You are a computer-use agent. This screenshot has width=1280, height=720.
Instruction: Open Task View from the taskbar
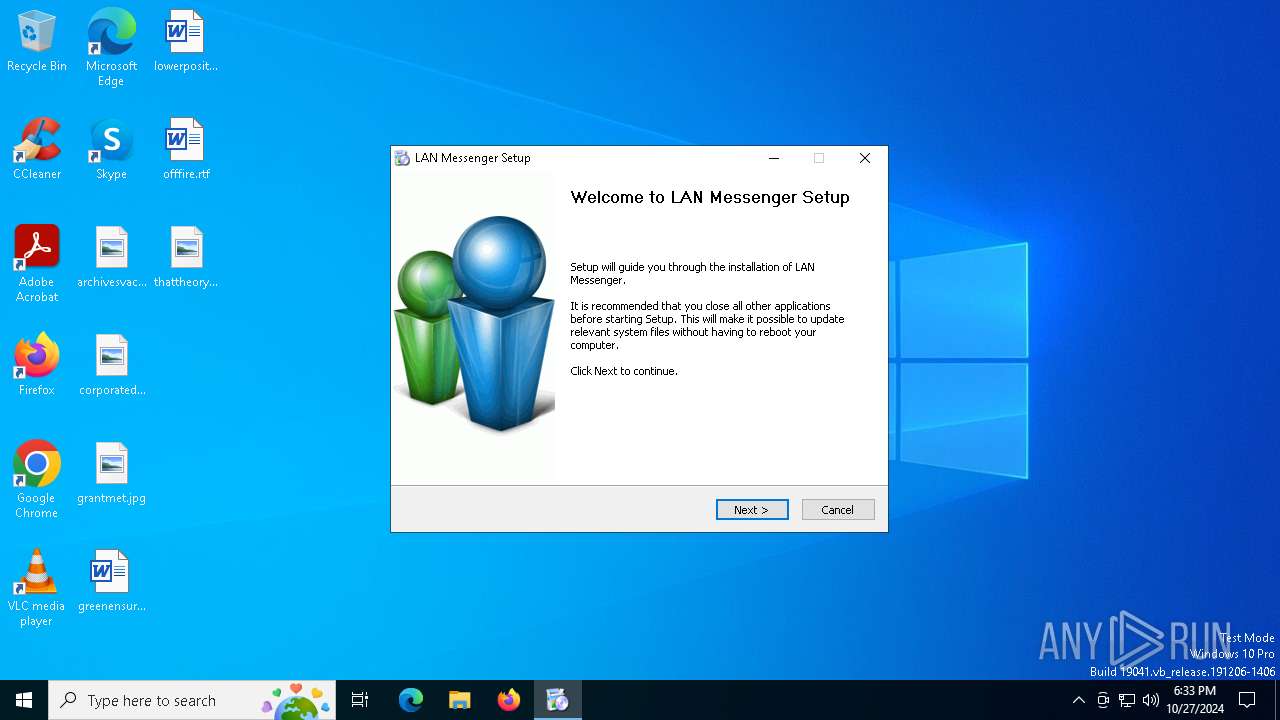pyautogui.click(x=360, y=700)
